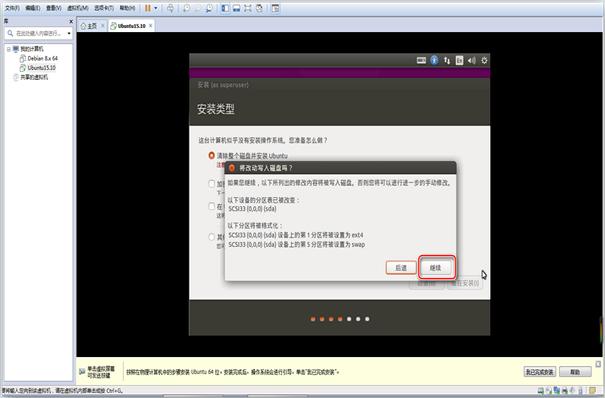
Task: Click the text SCSI33 (0,0,0) (sda) under 分区表
Action: [252, 209]
